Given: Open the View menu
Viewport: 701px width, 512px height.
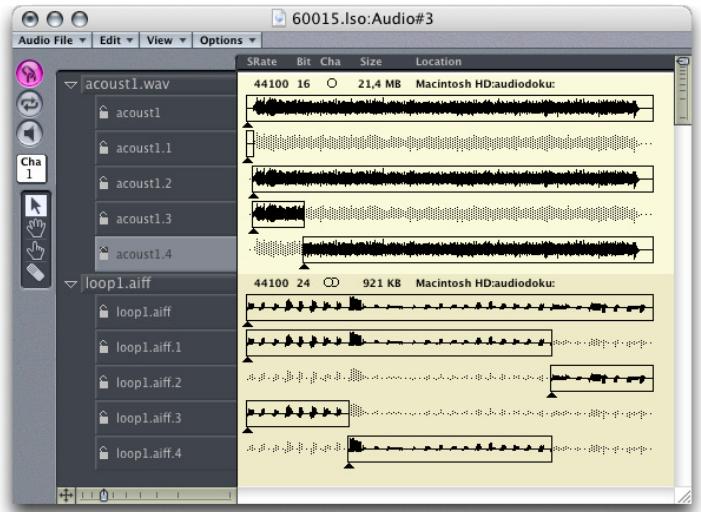Looking at the screenshot, I should coord(165,40).
